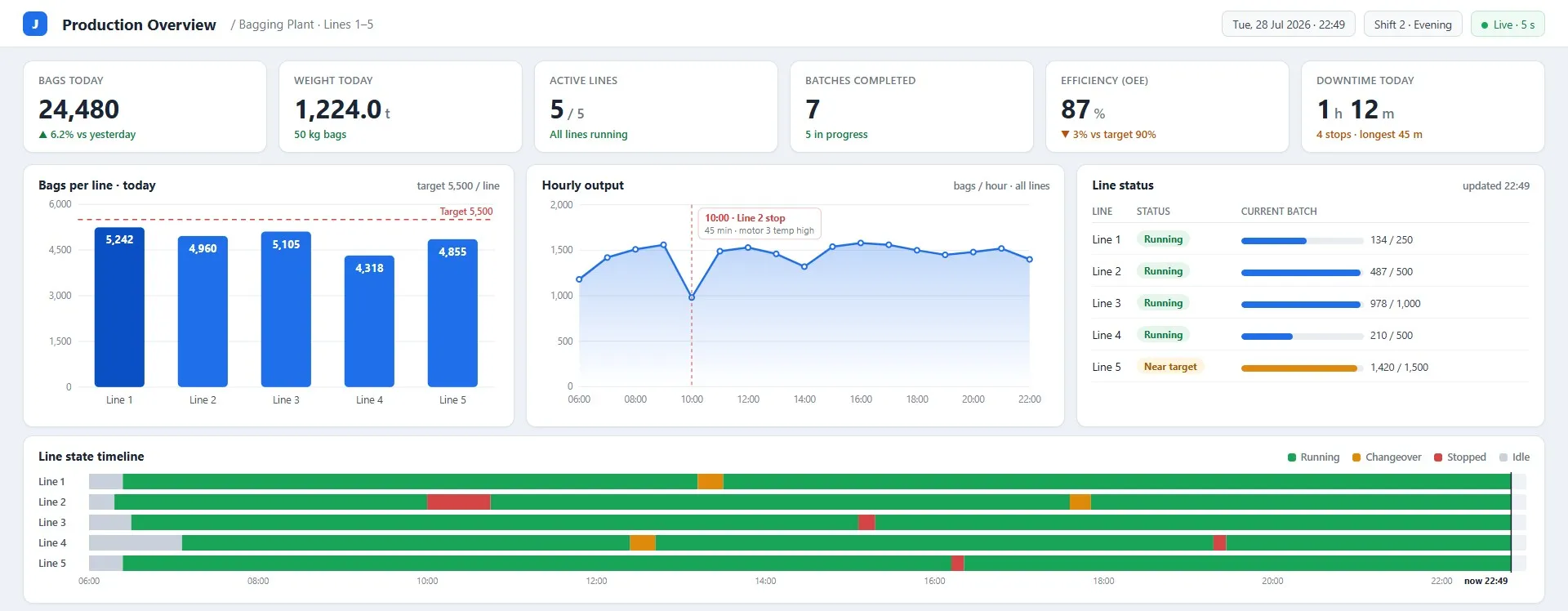Click the Live 5 s refresh button

pyautogui.click(x=1508, y=25)
